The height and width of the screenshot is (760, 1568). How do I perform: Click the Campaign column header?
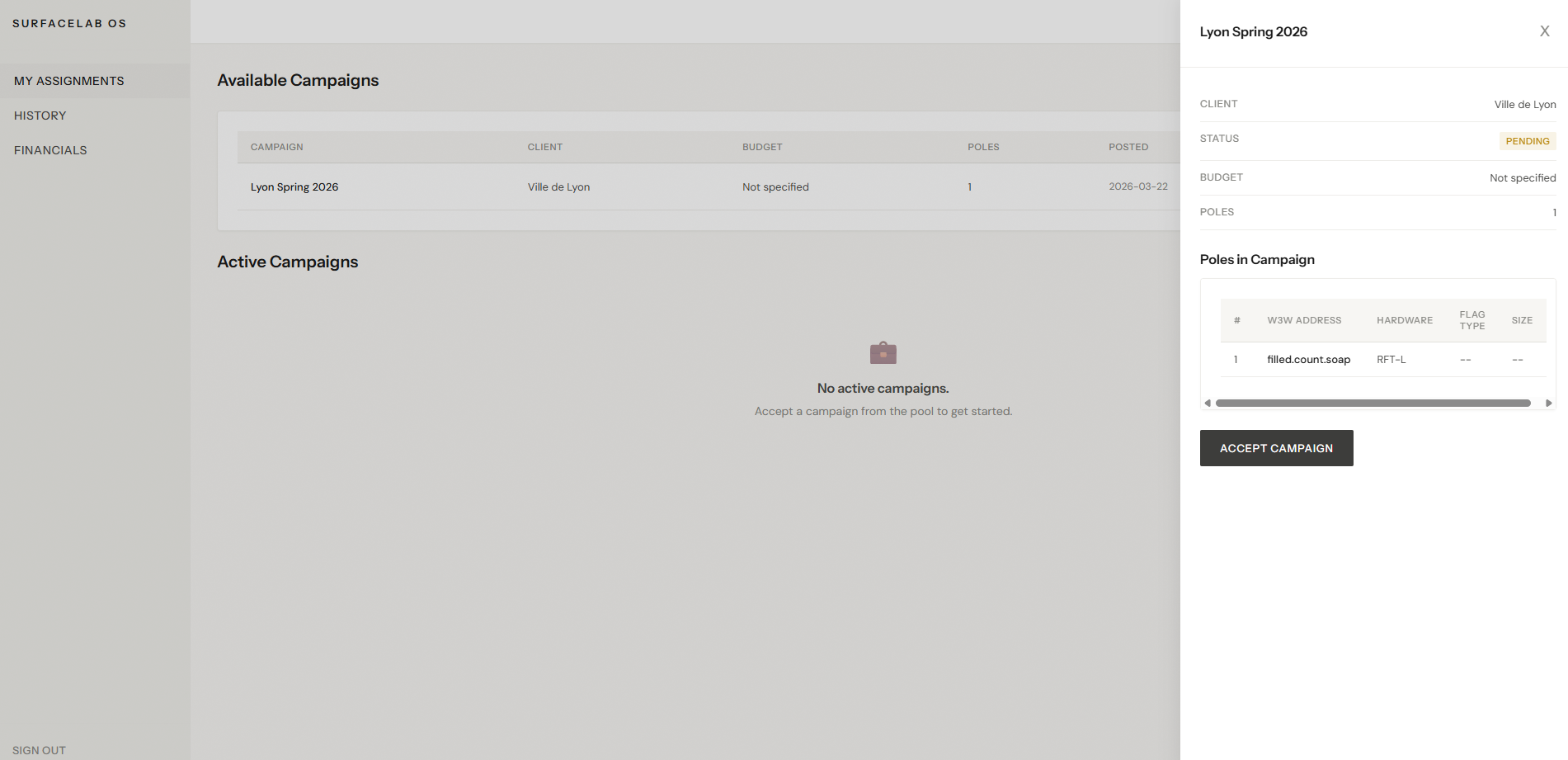pos(277,147)
